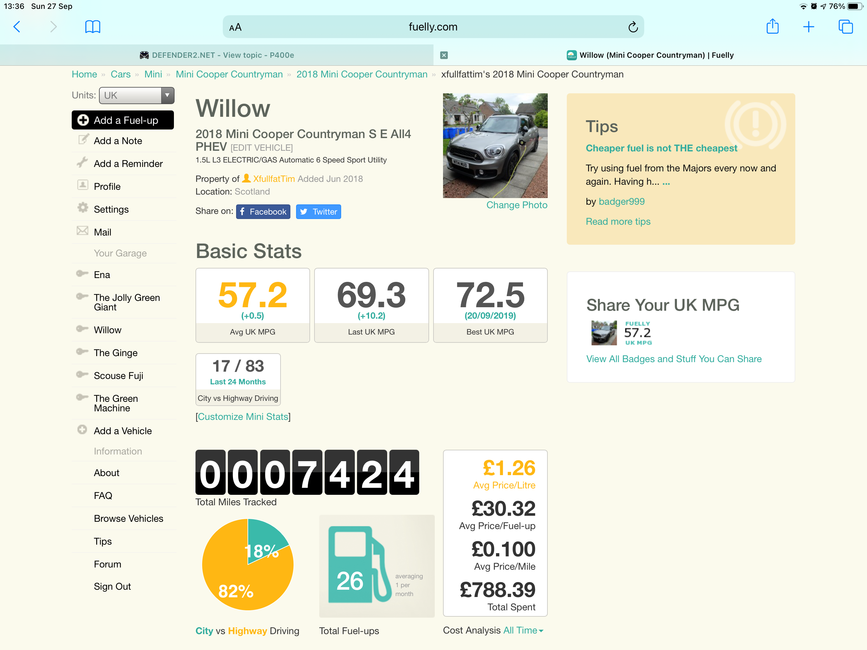Select The Jolly Green Giant vehicle
The width and height of the screenshot is (867, 650).
tap(127, 302)
